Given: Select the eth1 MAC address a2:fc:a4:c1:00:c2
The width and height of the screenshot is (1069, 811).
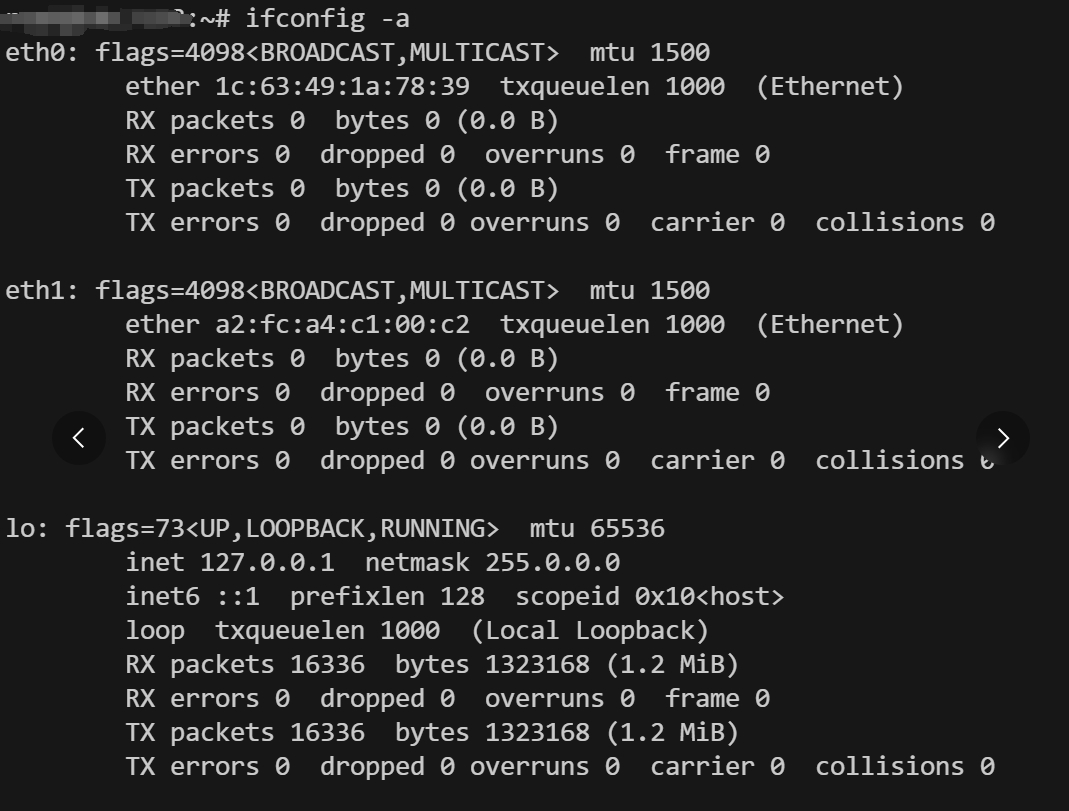Looking at the screenshot, I should (342, 324).
